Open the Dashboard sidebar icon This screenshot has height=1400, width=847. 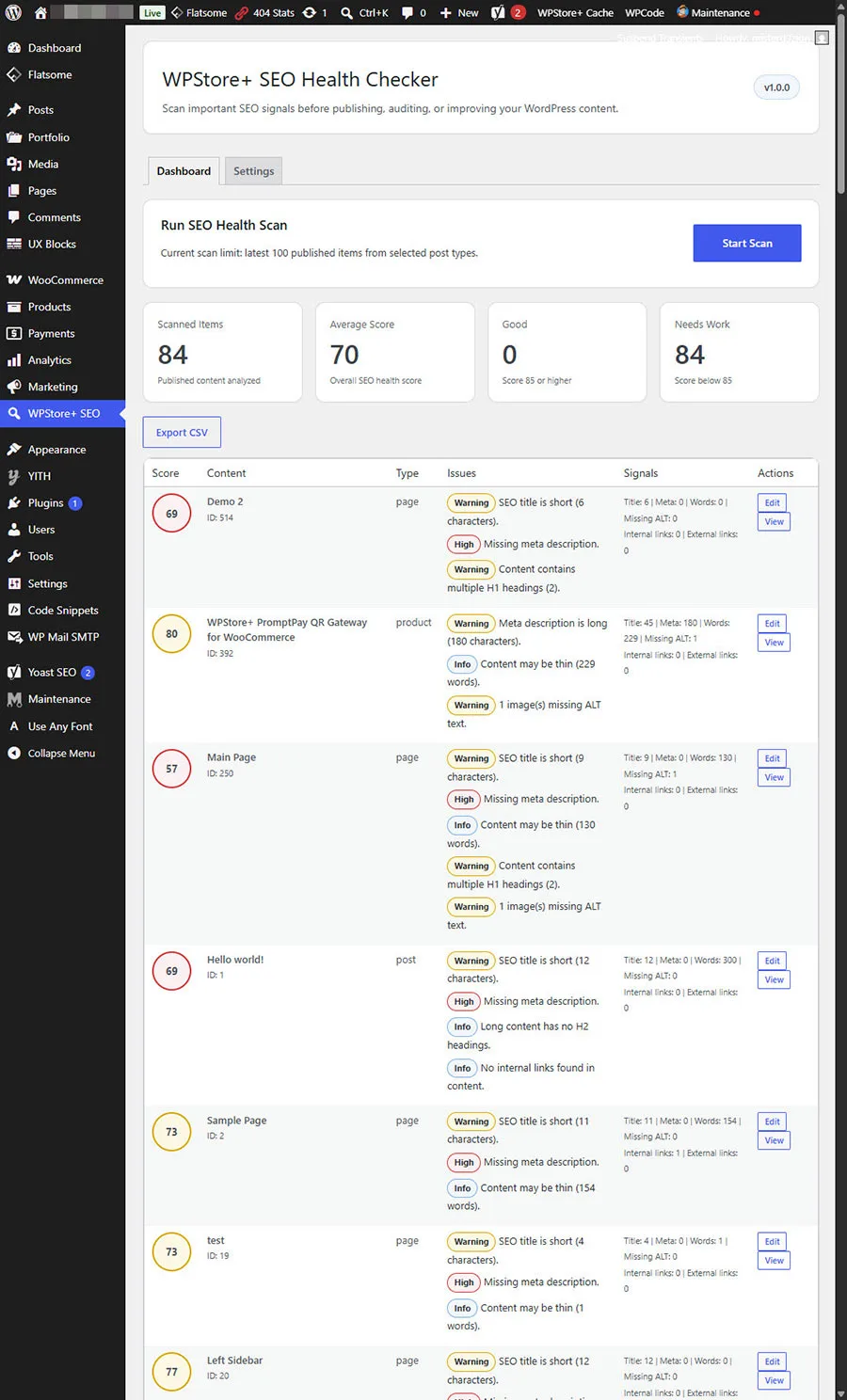[x=14, y=48]
